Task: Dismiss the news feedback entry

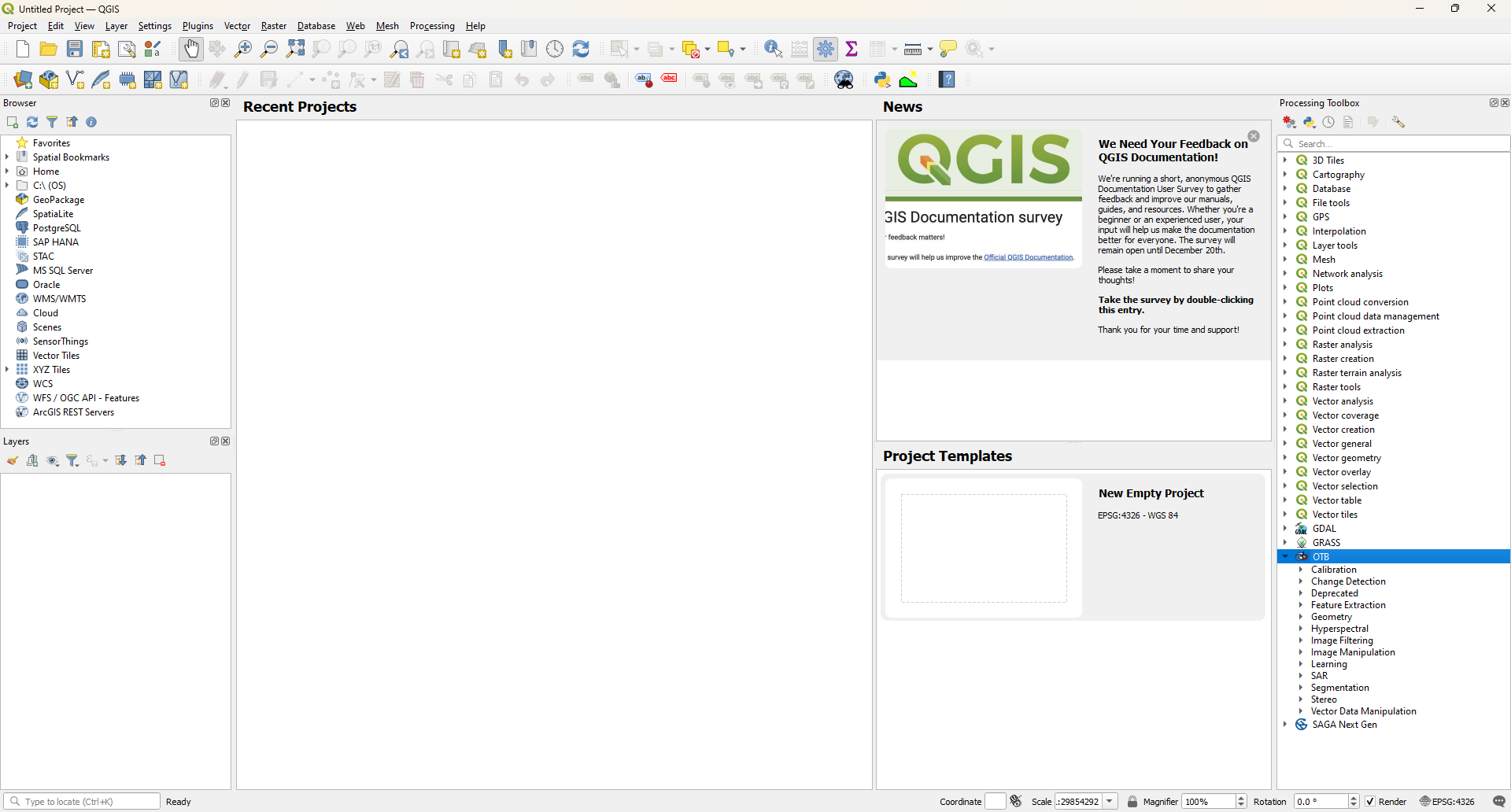Action: [1254, 136]
